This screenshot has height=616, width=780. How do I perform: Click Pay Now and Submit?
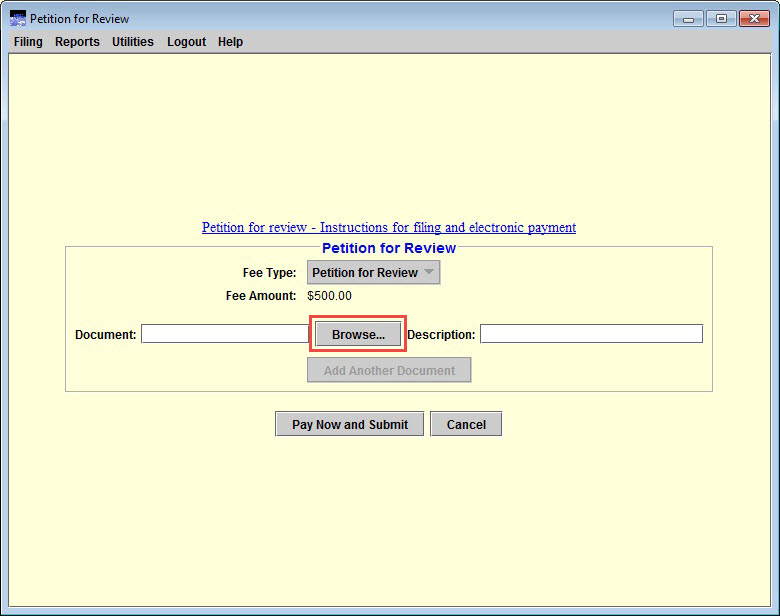(349, 424)
